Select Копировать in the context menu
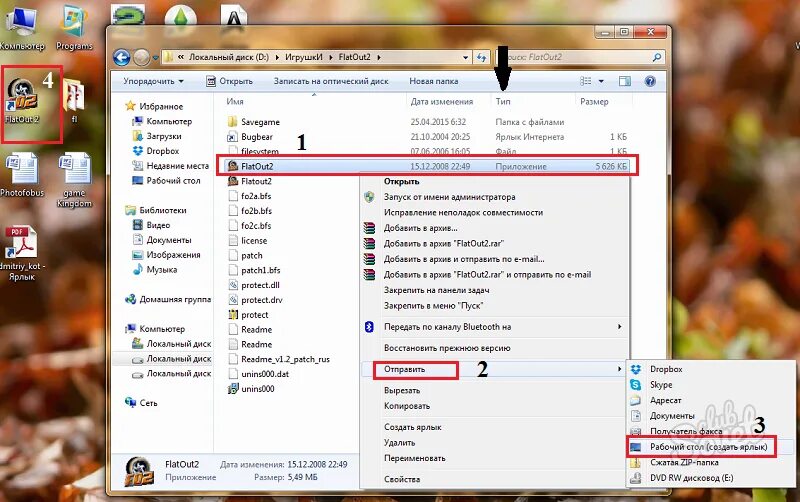Screen dimensions: 800x502 click(407, 406)
